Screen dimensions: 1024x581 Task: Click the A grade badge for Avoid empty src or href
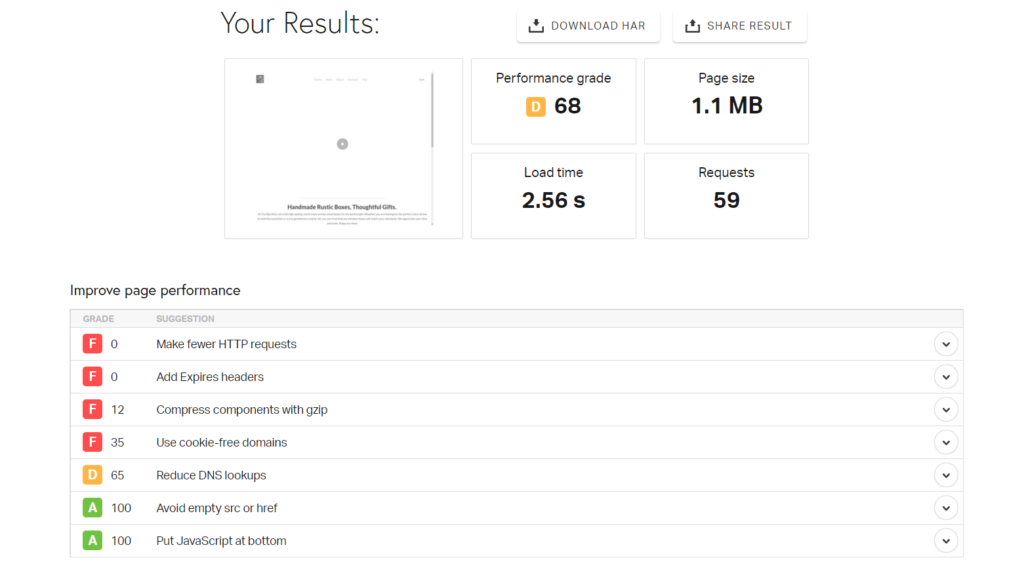tap(92, 508)
